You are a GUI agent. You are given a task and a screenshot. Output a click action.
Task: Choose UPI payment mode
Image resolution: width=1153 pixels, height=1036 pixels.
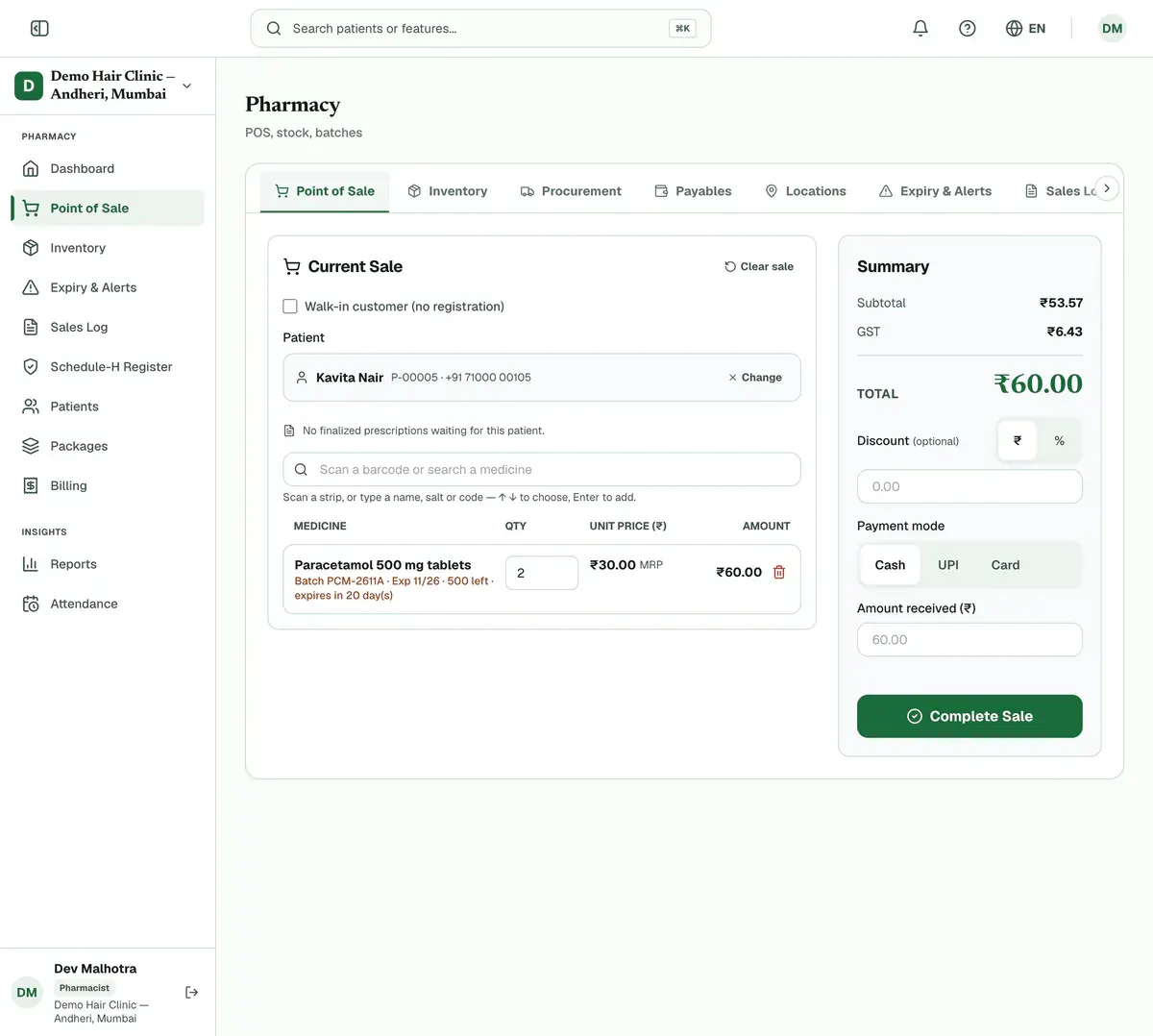point(948,565)
